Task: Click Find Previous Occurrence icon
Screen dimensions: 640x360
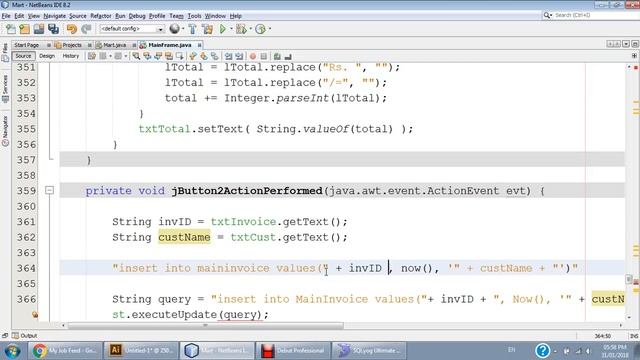Action: [147, 56]
